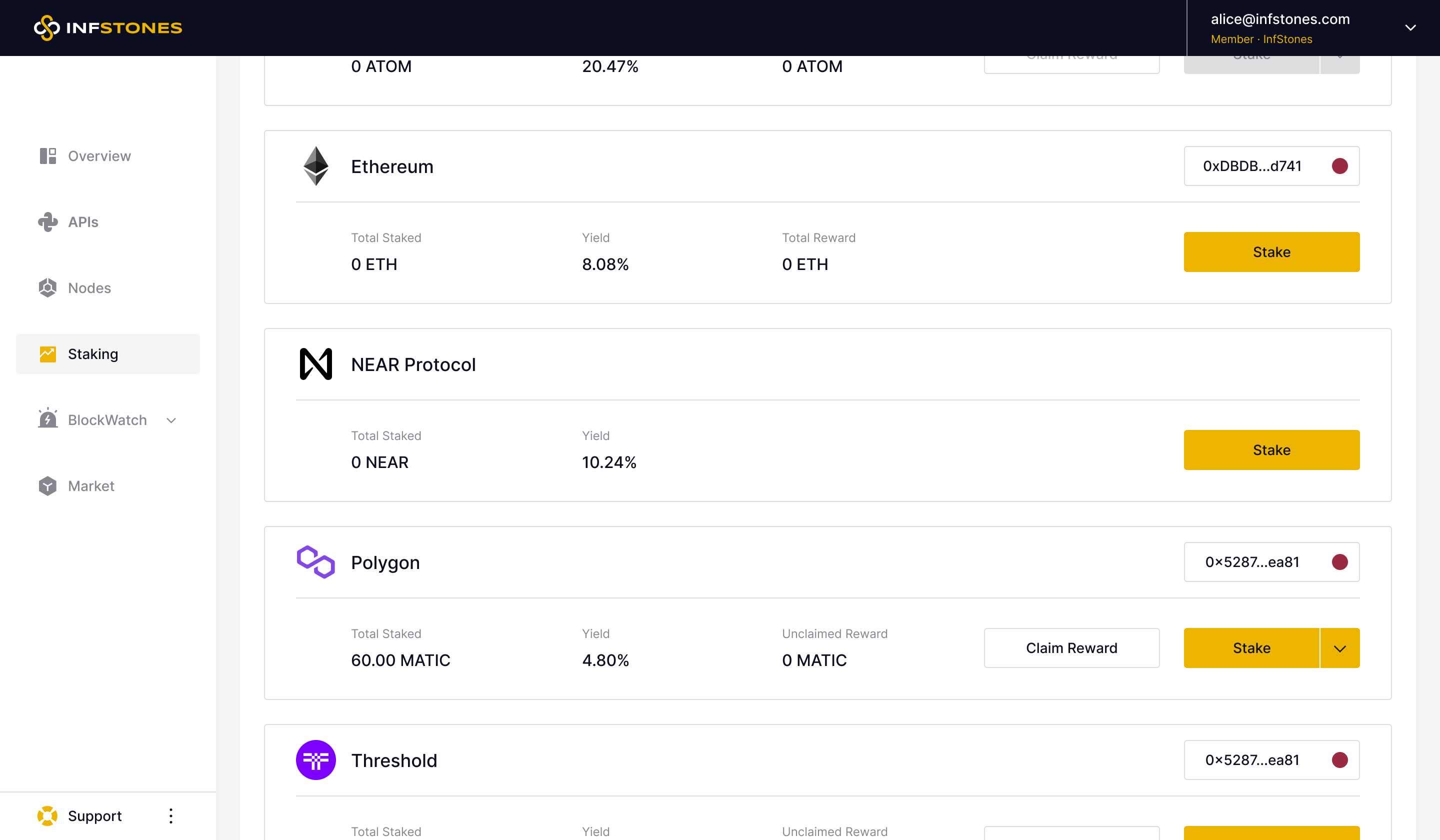The image size is (1440, 840).
Task: Click the alice@infstones.com account email
Action: tap(1280, 19)
